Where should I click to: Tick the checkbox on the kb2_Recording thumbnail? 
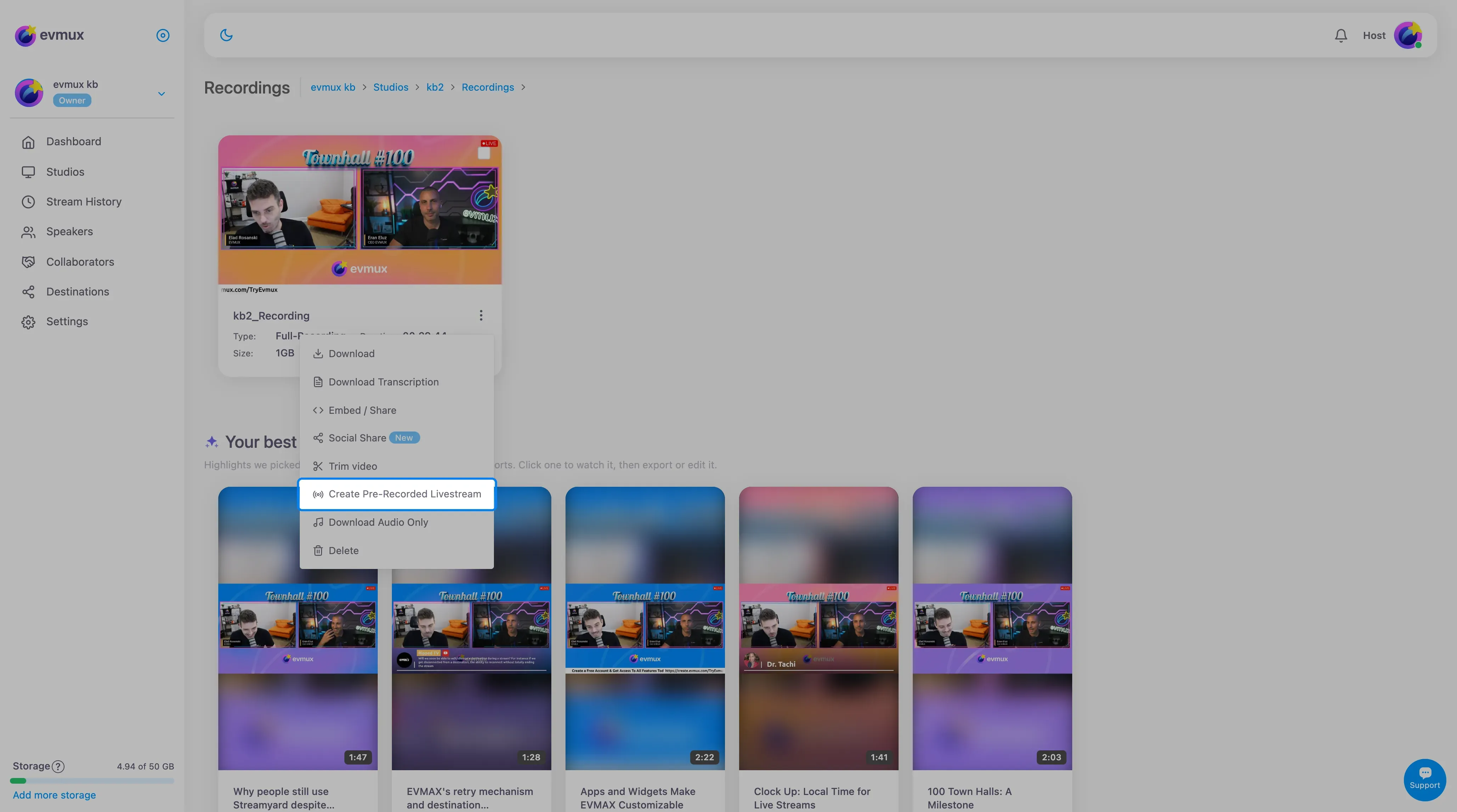click(x=484, y=153)
